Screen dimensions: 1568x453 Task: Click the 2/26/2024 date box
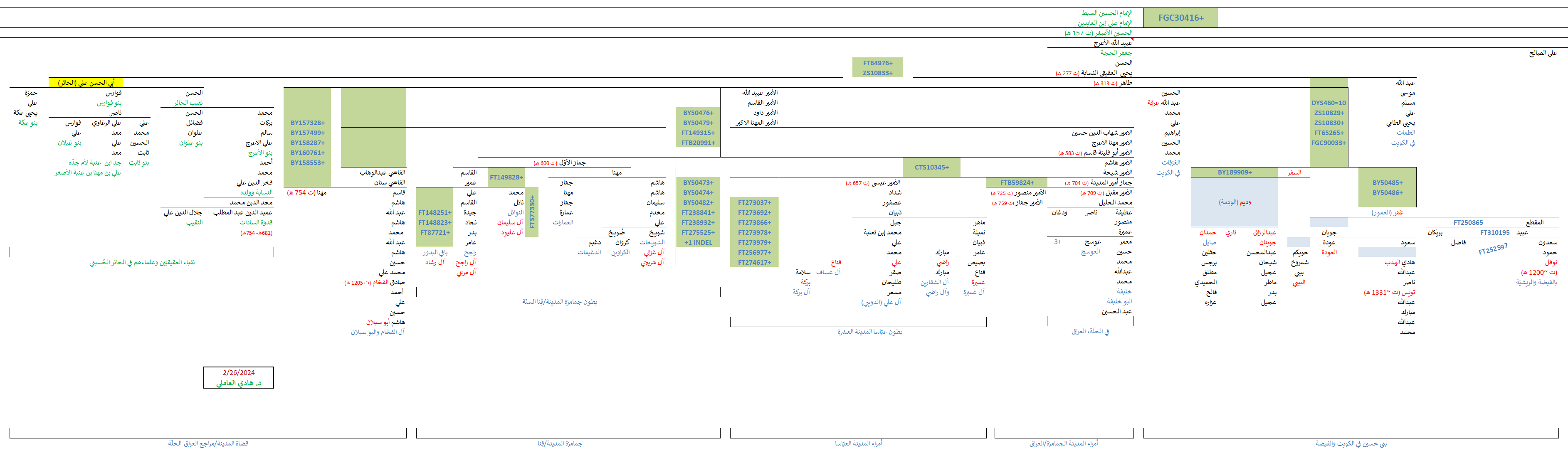pyautogui.click(x=239, y=373)
